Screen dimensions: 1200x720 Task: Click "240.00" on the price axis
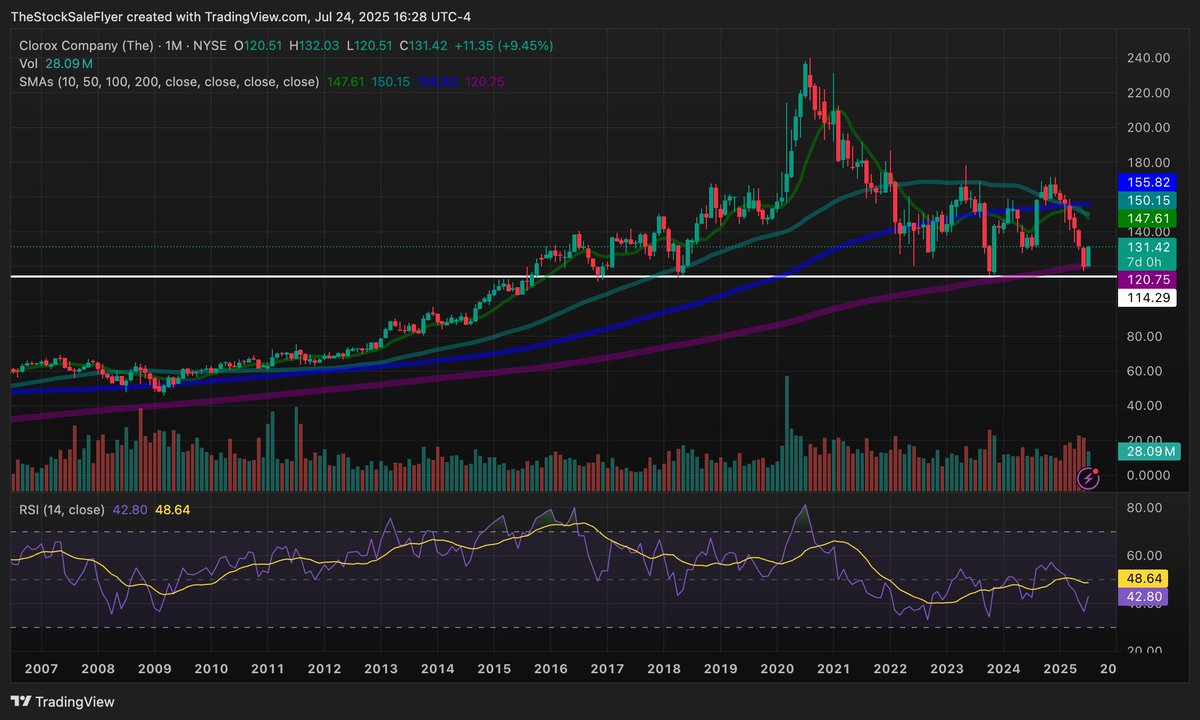click(1148, 58)
